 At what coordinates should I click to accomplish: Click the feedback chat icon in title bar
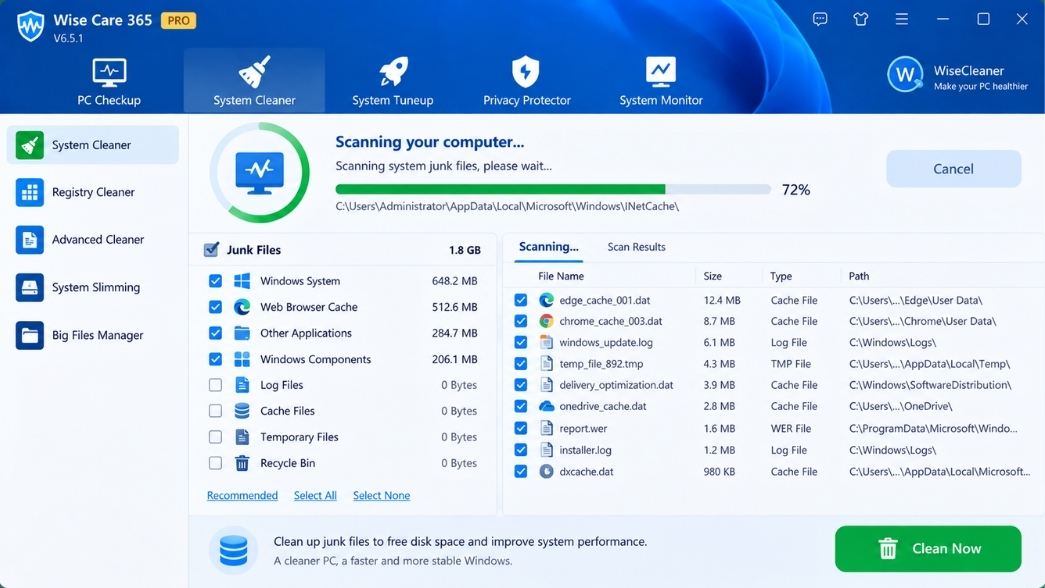[x=820, y=19]
